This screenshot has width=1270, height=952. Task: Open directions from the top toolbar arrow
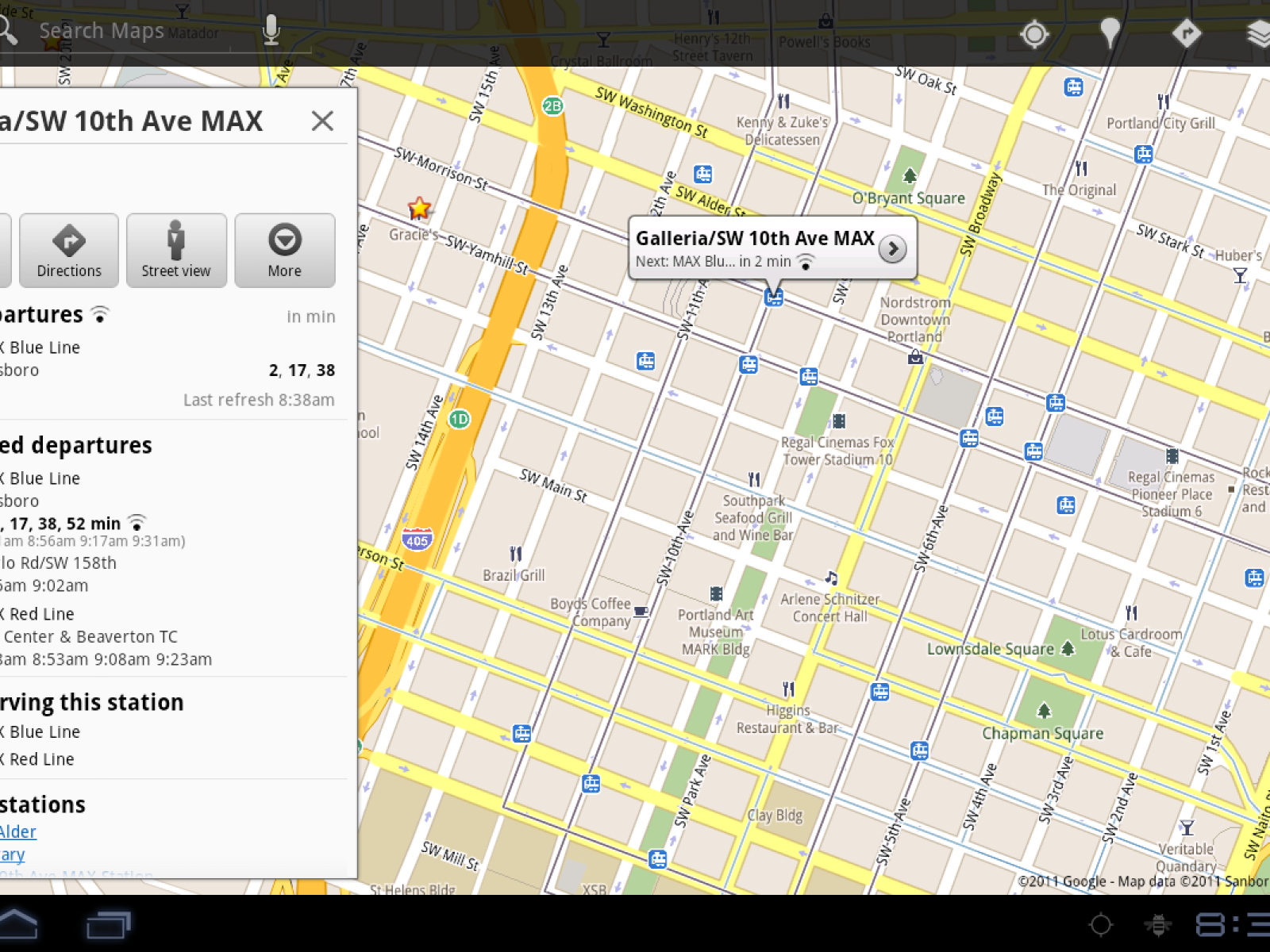(x=1186, y=33)
